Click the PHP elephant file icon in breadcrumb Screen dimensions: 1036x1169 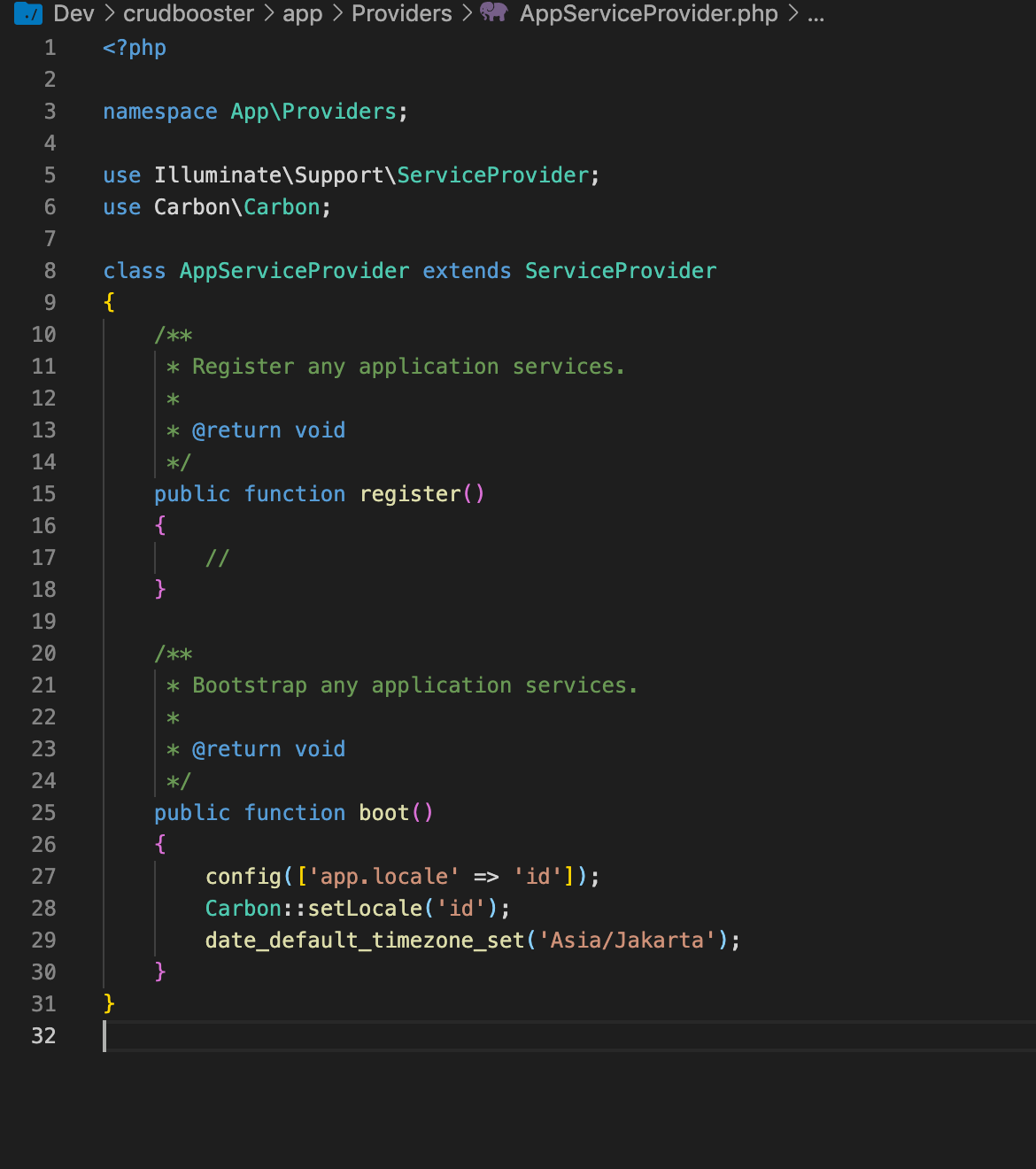(x=494, y=13)
